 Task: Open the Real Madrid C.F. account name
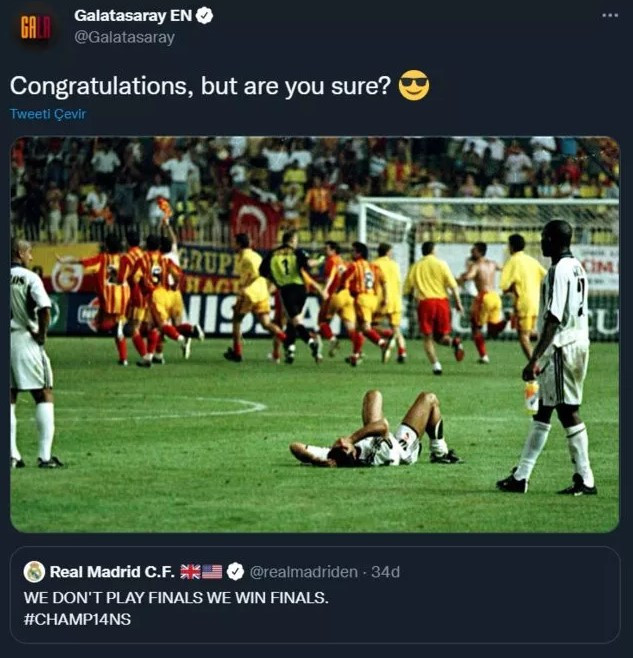[112, 572]
